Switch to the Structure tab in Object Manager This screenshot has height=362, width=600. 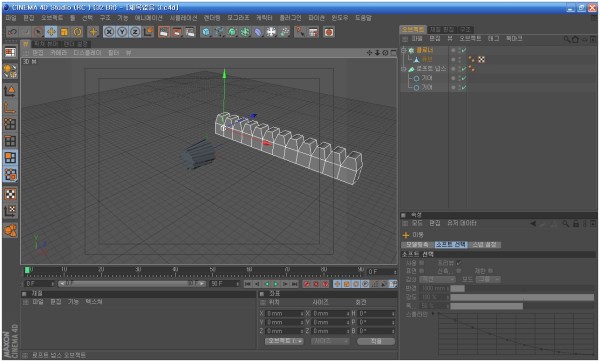466,29
